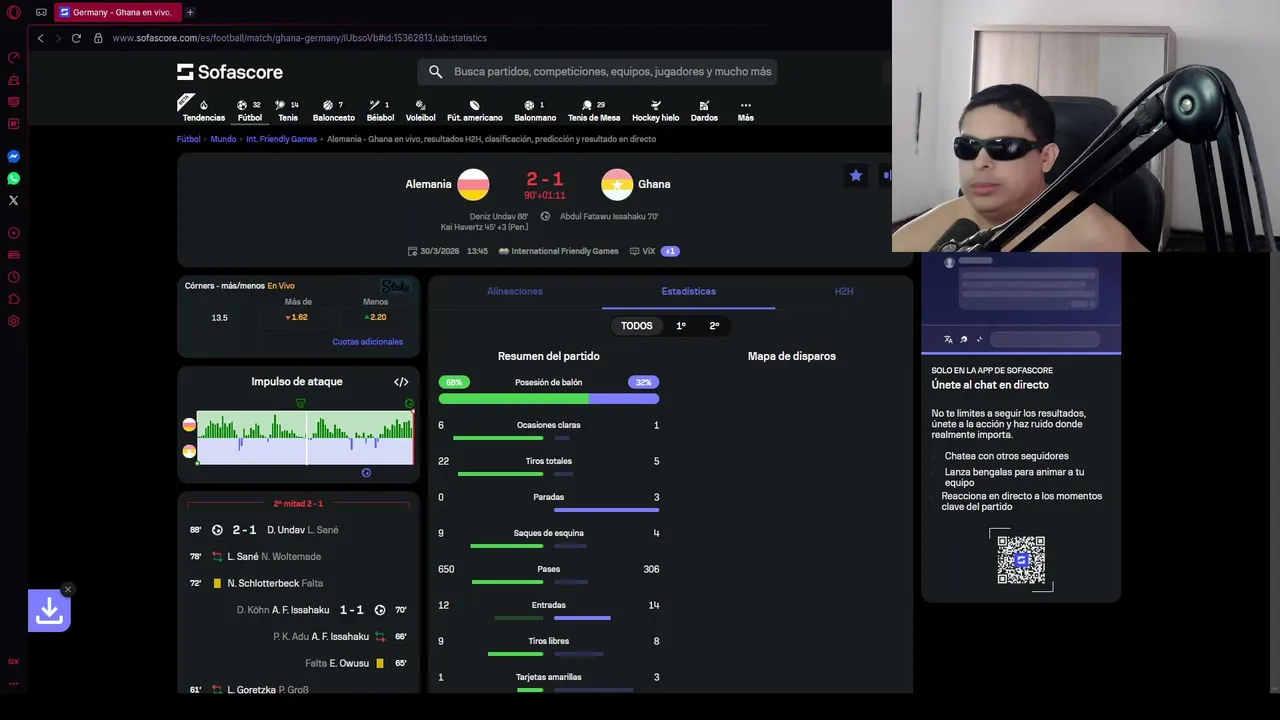Open Germany - Ghana browser tab
This screenshot has width=1280, height=720.
point(117,12)
